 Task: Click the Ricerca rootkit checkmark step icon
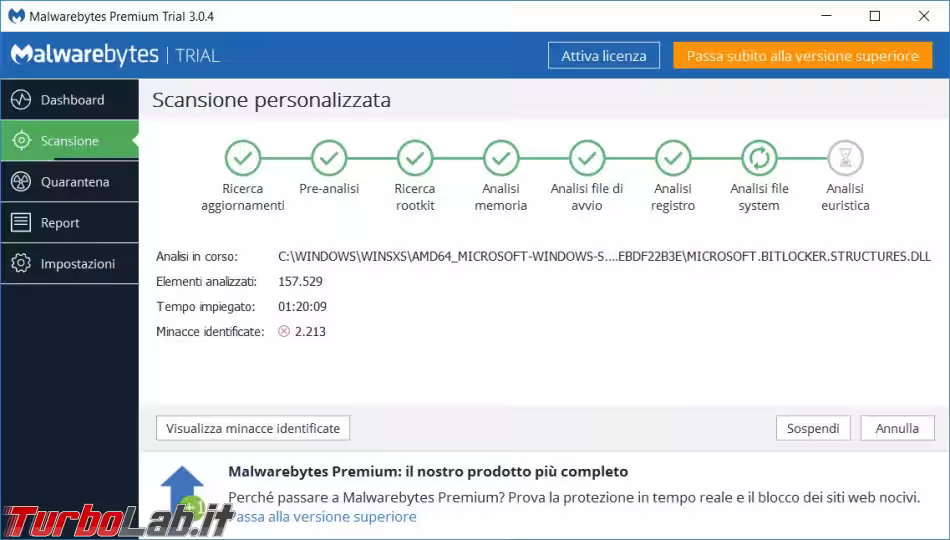click(415, 158)
